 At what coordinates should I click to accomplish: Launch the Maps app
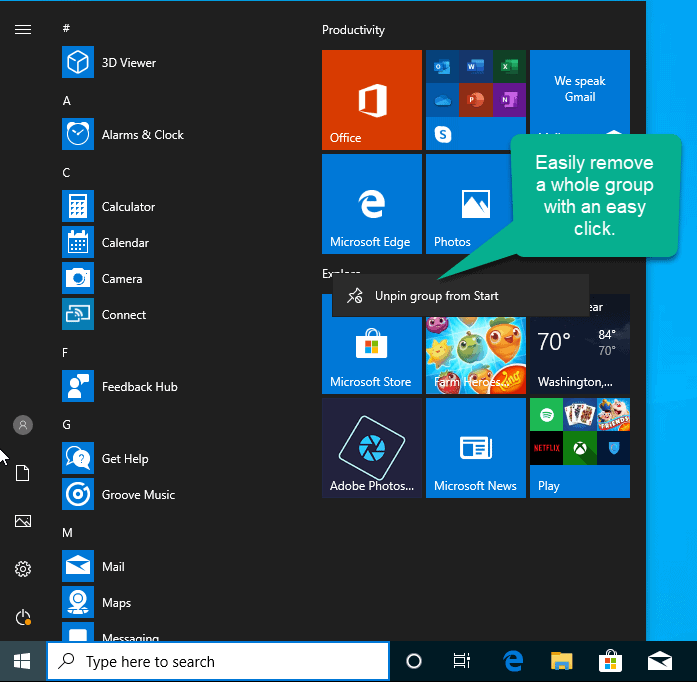[x=96, y=602]
